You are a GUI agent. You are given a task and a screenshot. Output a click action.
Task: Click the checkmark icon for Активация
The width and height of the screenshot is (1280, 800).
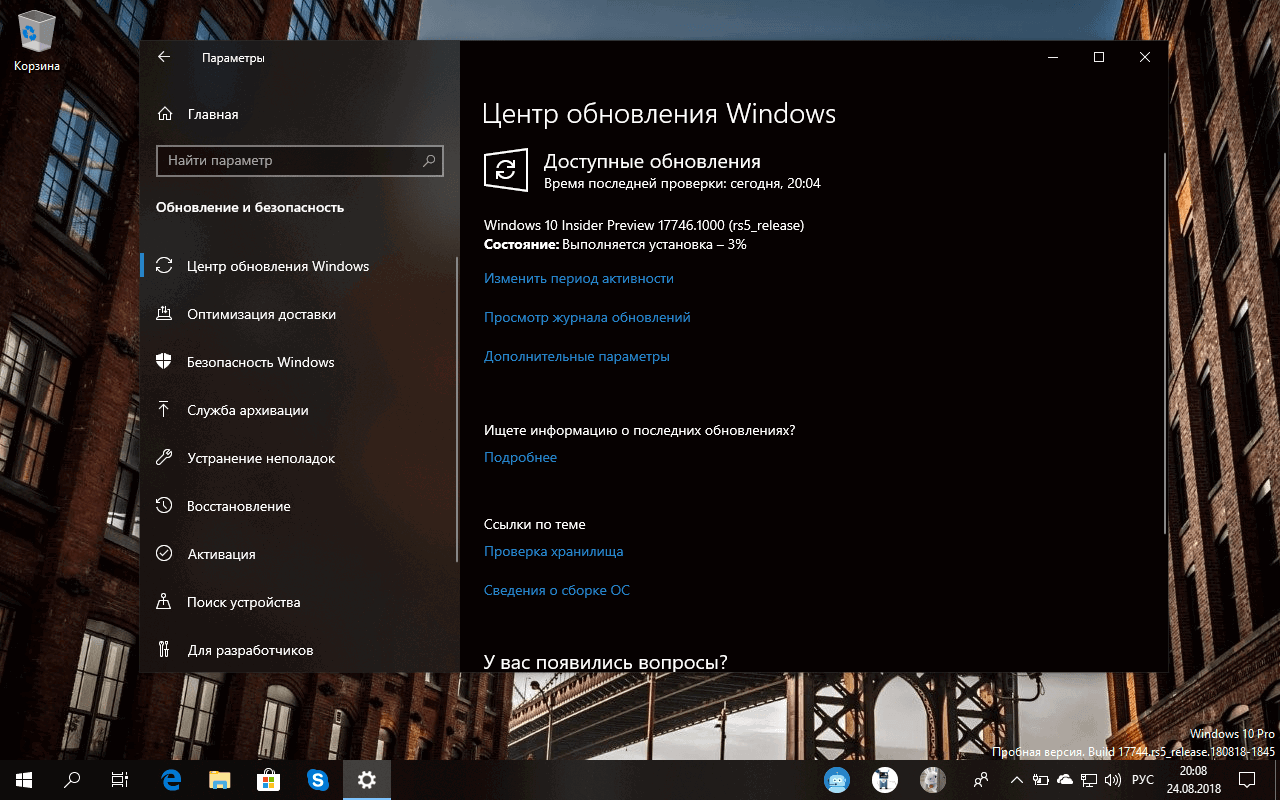(x=163, y=554)
